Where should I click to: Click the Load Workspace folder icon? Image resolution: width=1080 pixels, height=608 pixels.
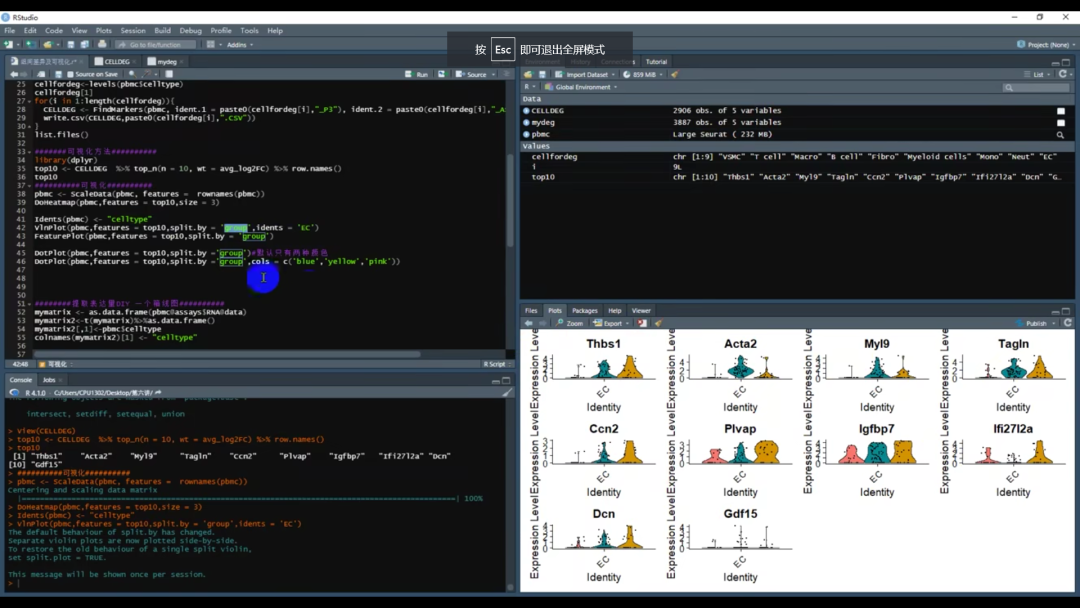coord(528,74)
